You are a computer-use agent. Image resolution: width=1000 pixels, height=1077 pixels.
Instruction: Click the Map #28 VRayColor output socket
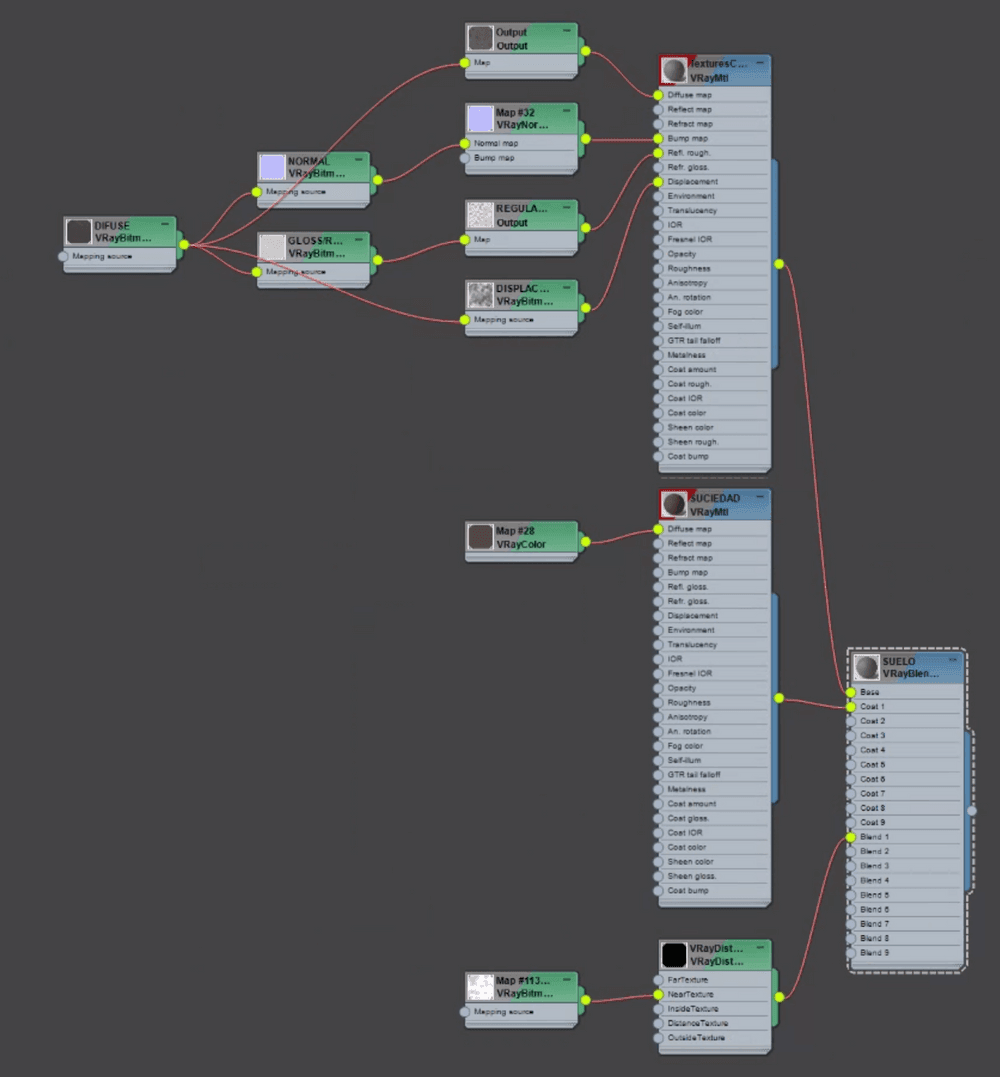point(586,542)
